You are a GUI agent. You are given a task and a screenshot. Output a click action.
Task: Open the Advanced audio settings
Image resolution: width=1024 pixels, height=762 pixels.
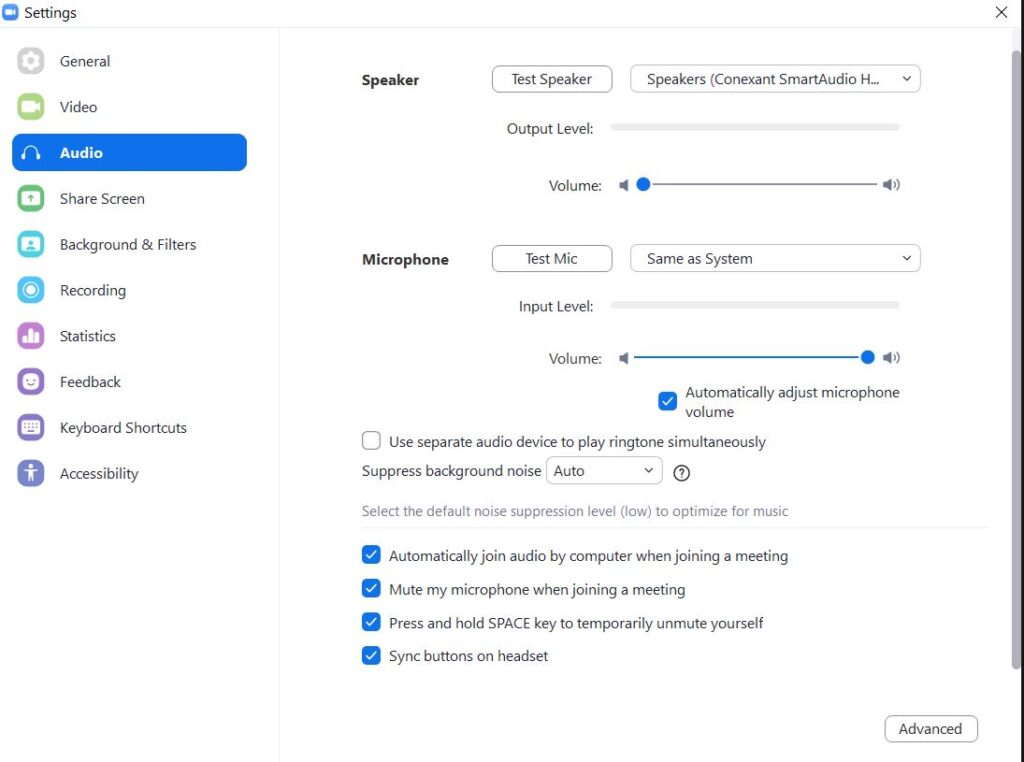click(930, 729)
